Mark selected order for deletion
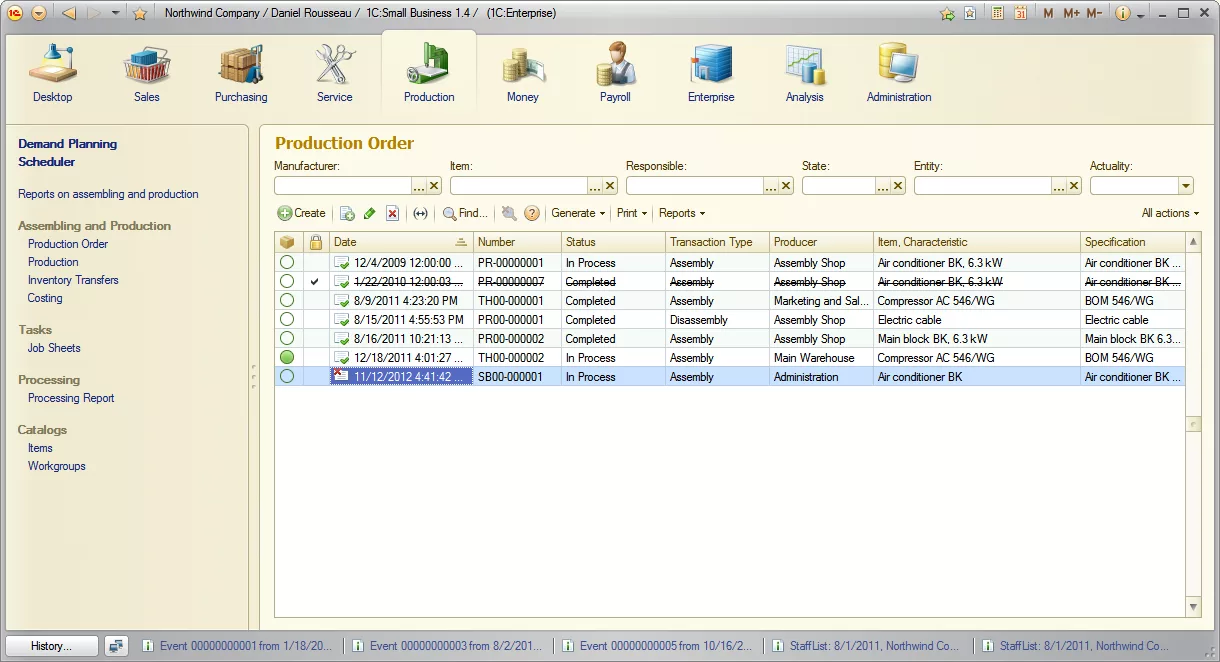 (x=393, y=213)
